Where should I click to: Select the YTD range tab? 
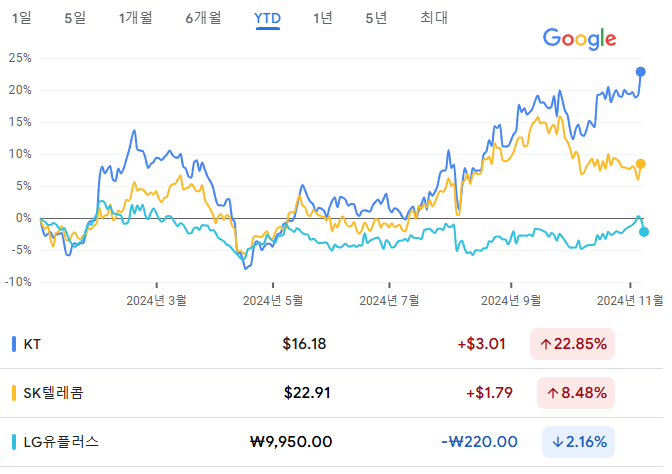click(267, 18)
